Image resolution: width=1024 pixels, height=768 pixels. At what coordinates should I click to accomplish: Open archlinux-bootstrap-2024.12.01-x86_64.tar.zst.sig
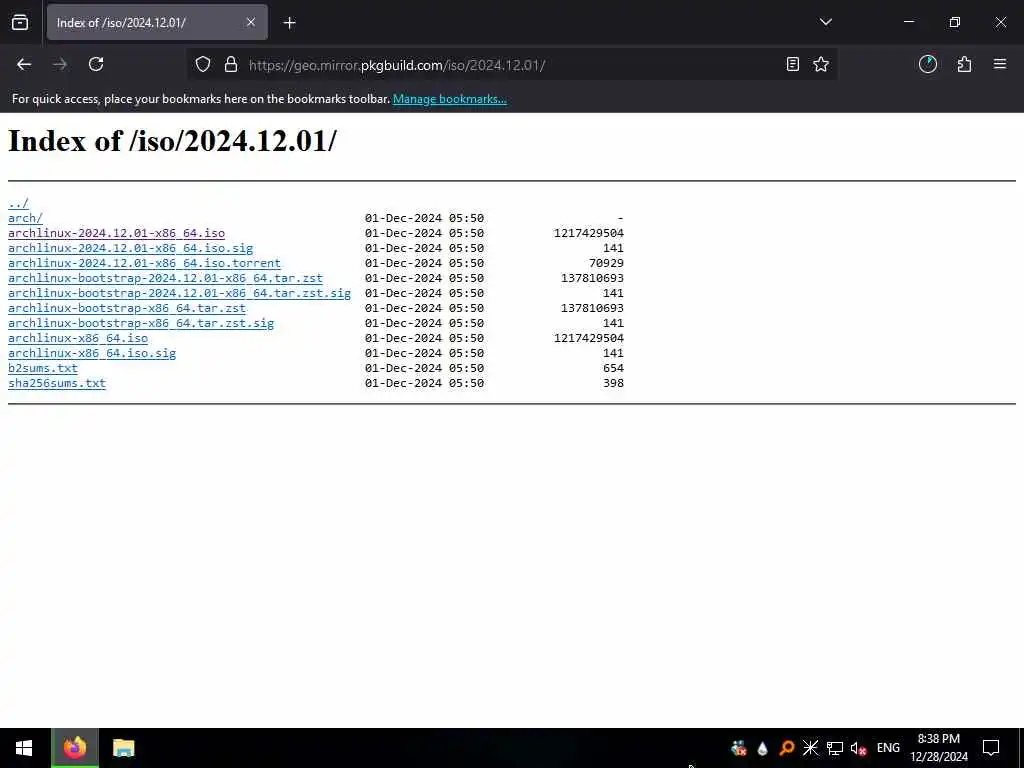[x=180, y=293]
